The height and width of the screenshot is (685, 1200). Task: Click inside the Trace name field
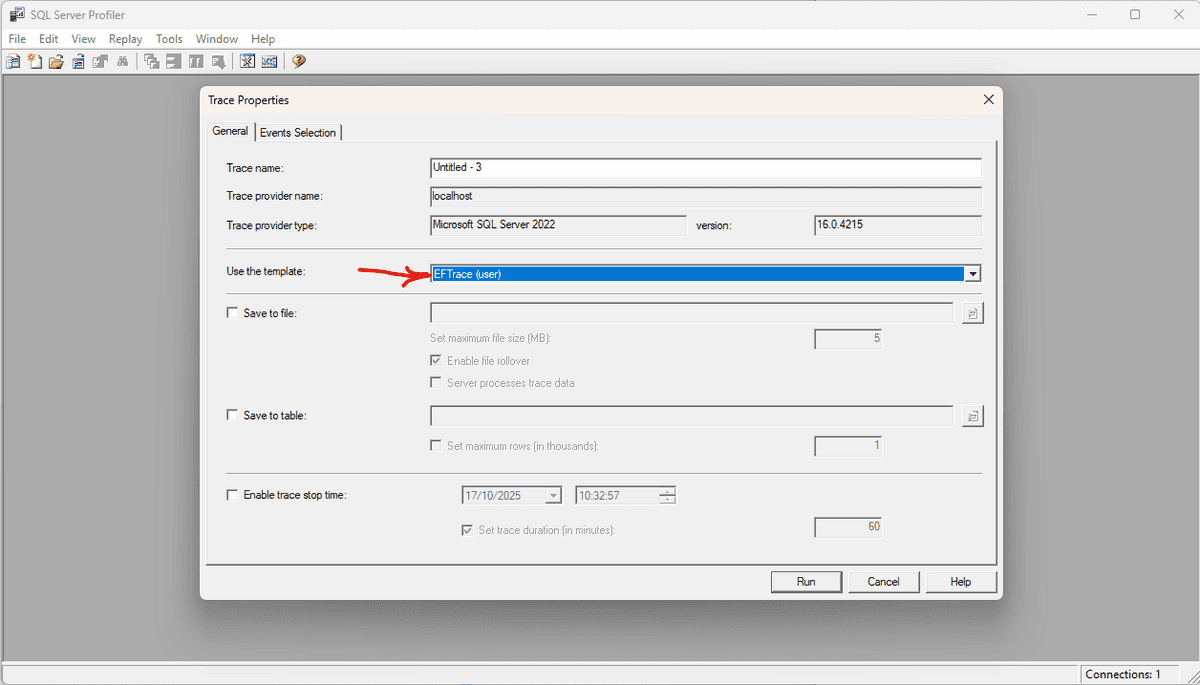[700, 167]
